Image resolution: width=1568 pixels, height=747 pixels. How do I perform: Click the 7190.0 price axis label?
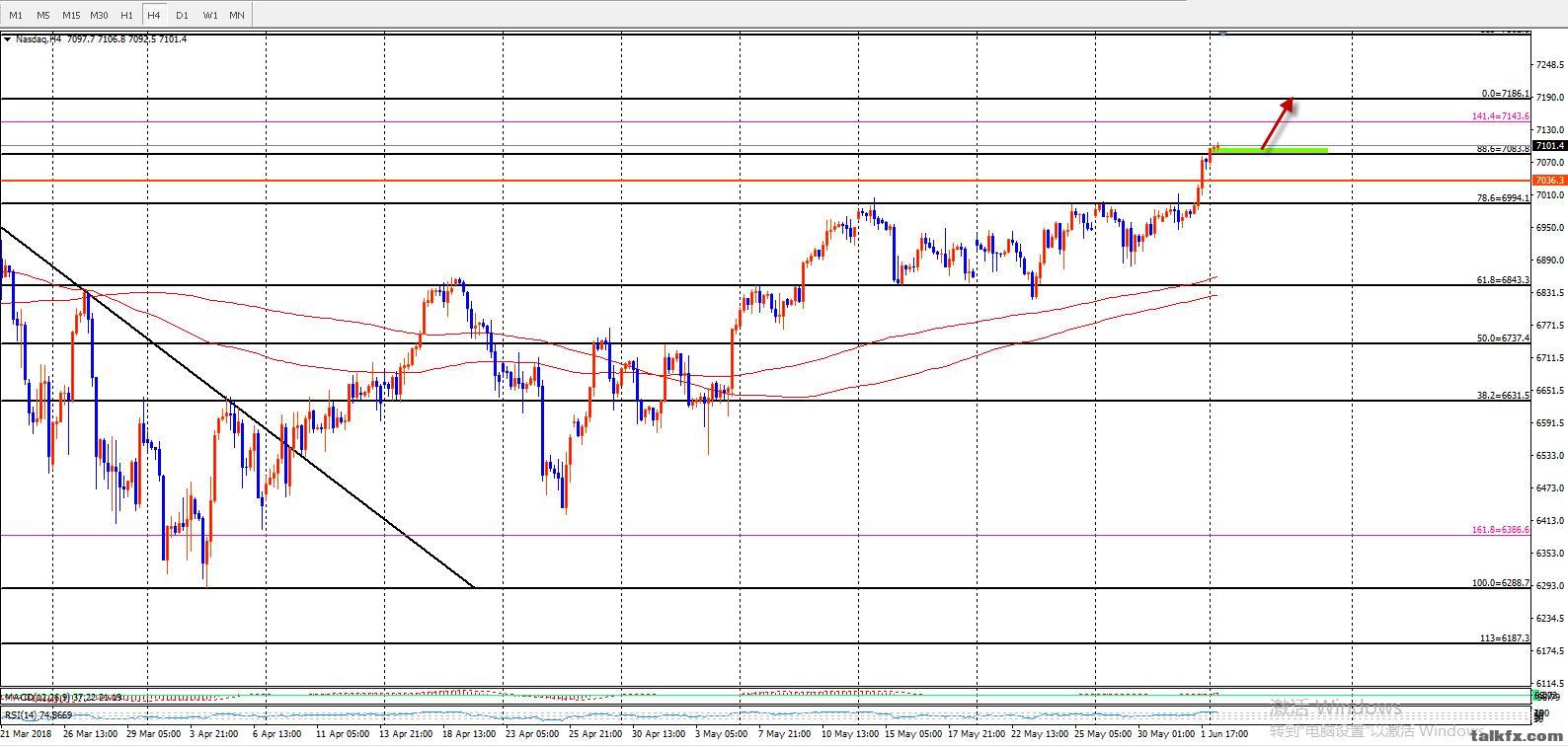pos(1549,98)
